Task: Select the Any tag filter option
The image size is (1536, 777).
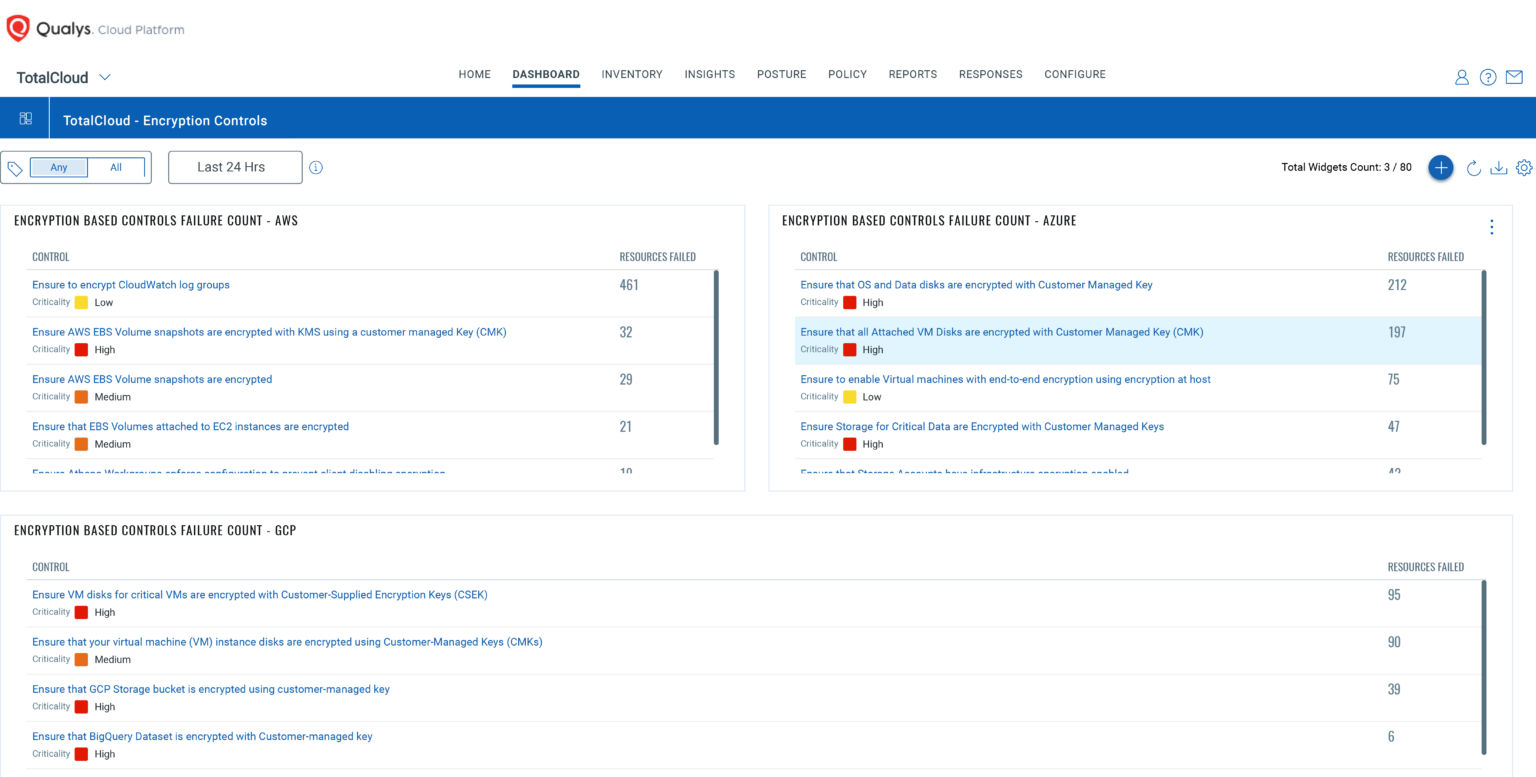Action: coord(58,167)
